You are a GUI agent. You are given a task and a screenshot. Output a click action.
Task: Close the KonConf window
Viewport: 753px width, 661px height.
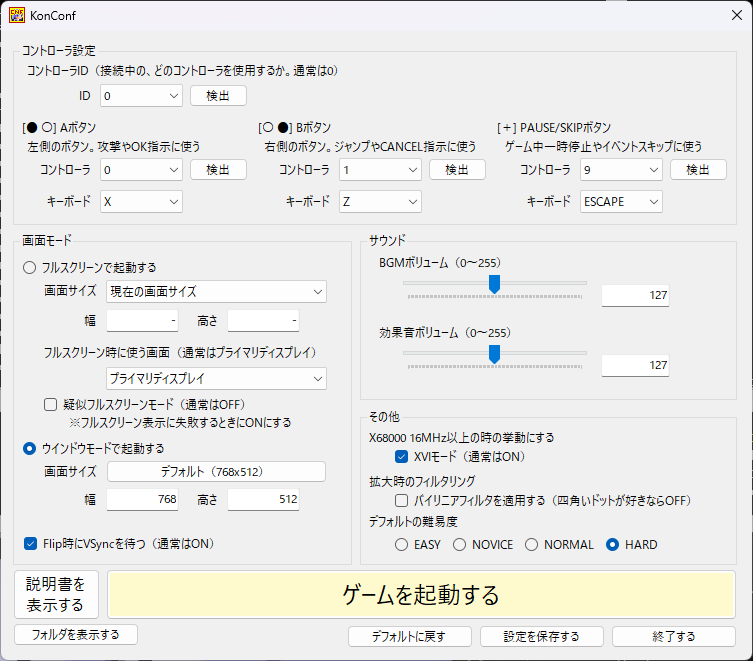point(728,16)
